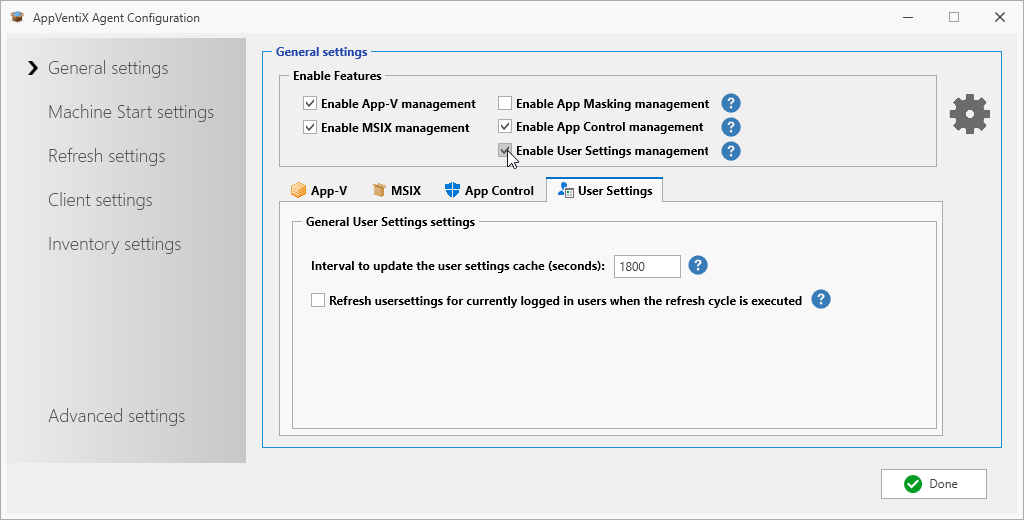Toggle Enable MSIX management checkbox

pyautogui.click(x=310, y=127)
